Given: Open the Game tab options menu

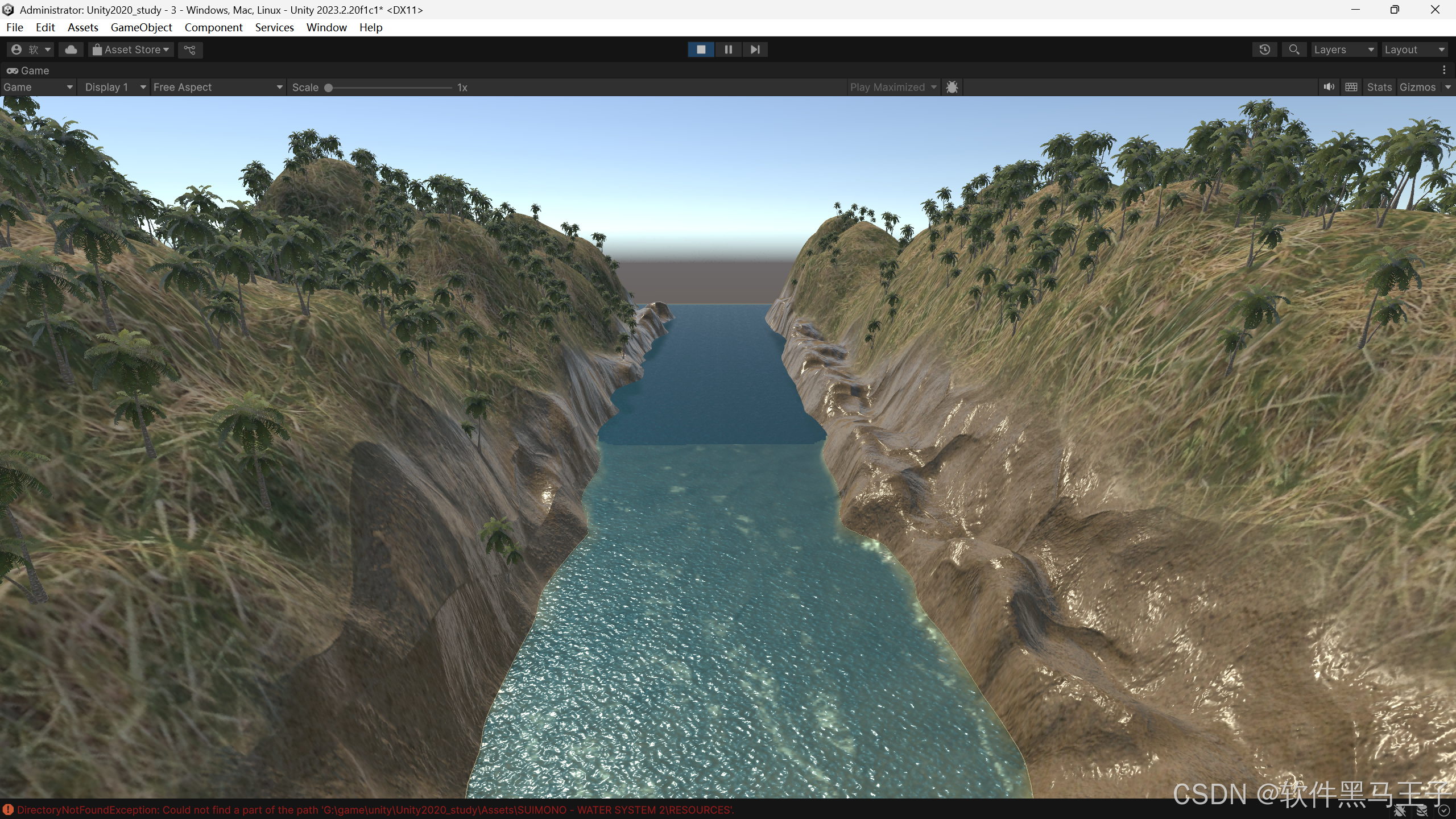Looking at the screenshot, I should pos(1444,70).
